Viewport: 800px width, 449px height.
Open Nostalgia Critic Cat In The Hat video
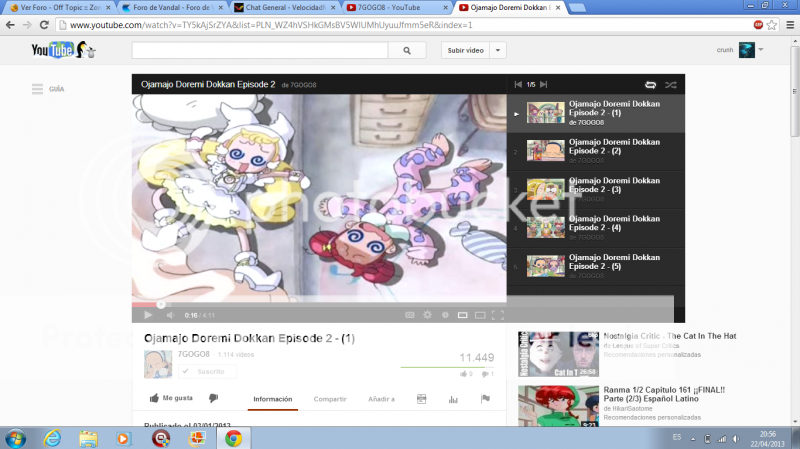point(669,336)
